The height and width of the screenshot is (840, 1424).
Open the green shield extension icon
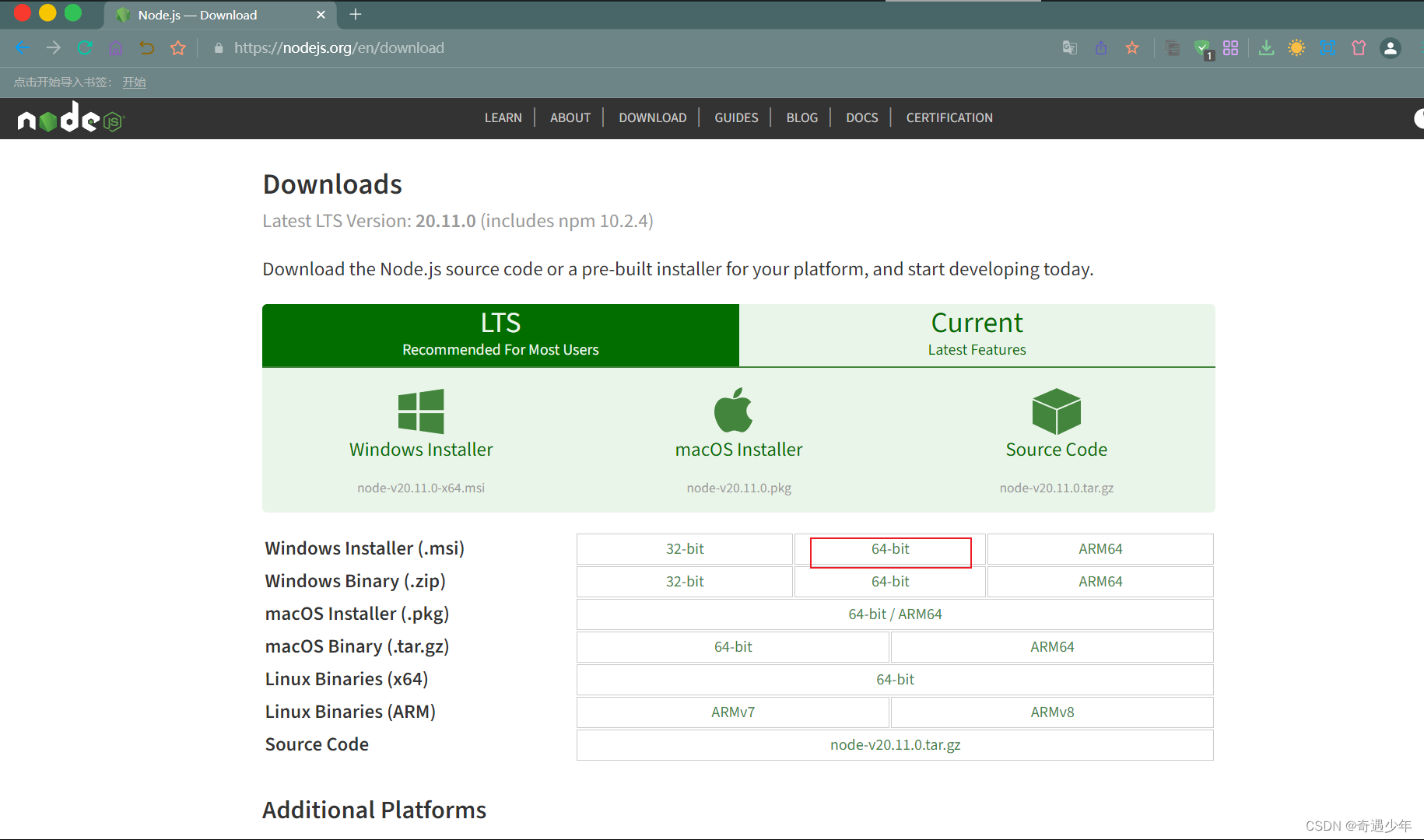point(1203,48)
